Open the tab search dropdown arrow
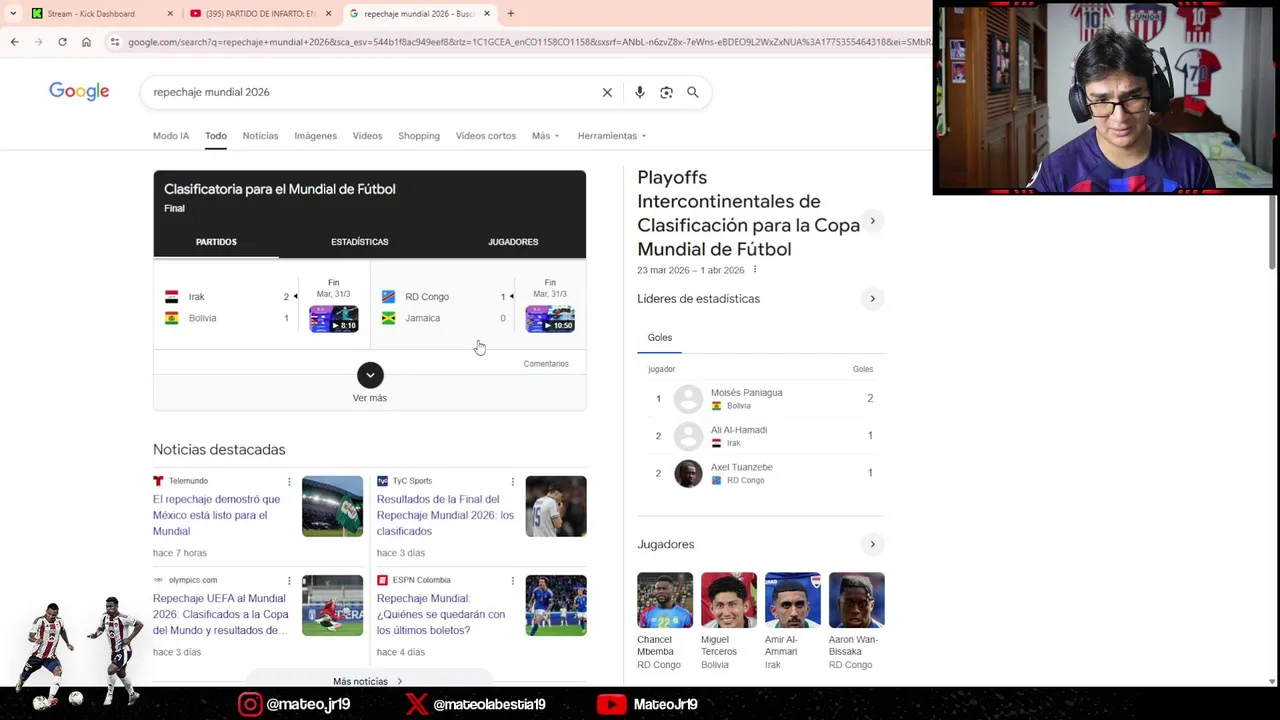Screen dimensions: 1280x720 (x=13, y=14)
